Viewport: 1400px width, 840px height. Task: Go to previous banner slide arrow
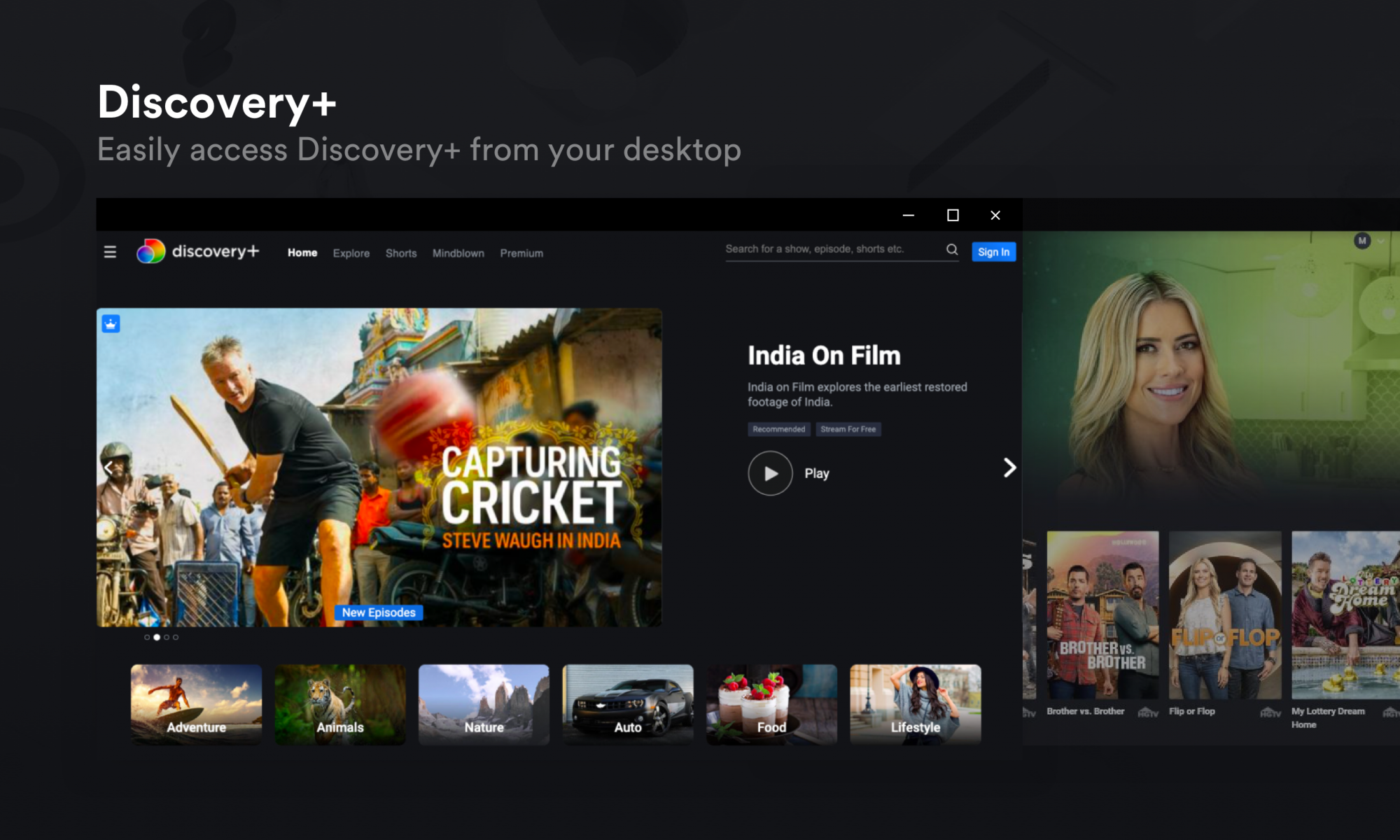point(108,467)
